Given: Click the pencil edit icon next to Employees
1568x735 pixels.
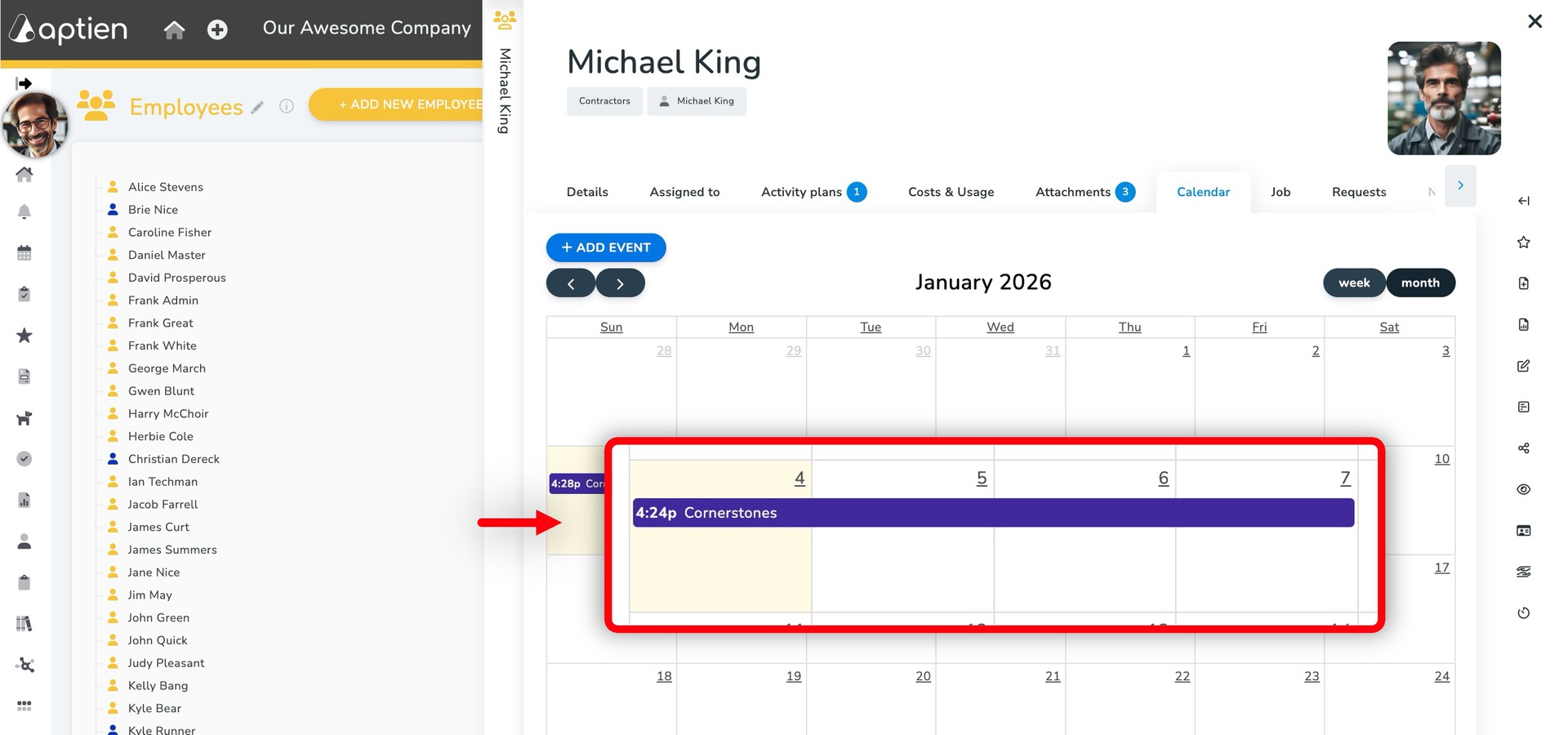Looking at the screenshot, I should pos(257,107).
